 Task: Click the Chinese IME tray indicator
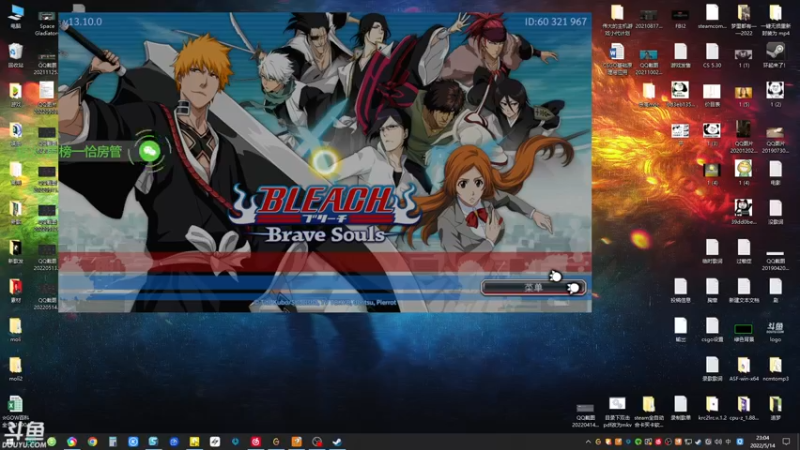pos(728,442)
